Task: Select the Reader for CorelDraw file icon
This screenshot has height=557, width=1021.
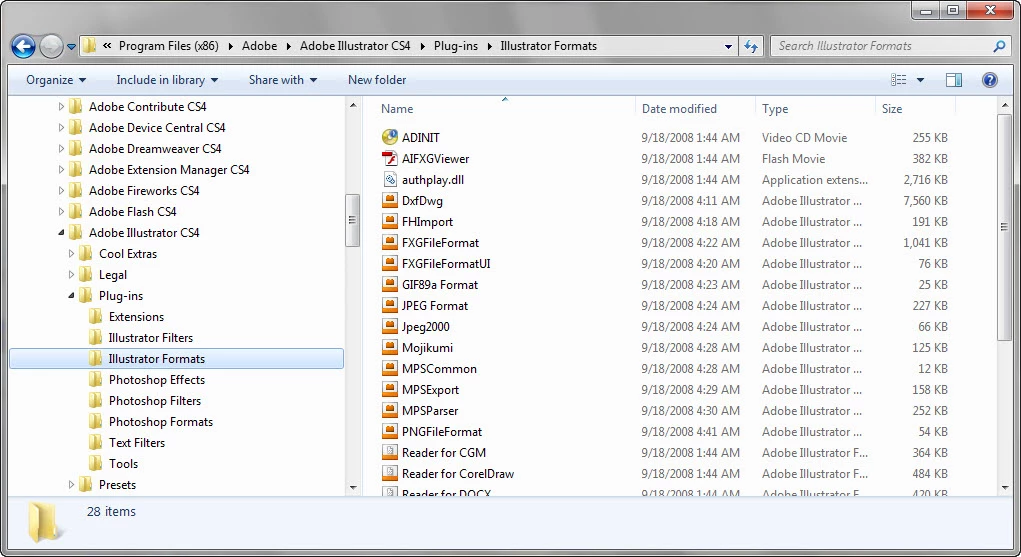Action: (389, 473)
